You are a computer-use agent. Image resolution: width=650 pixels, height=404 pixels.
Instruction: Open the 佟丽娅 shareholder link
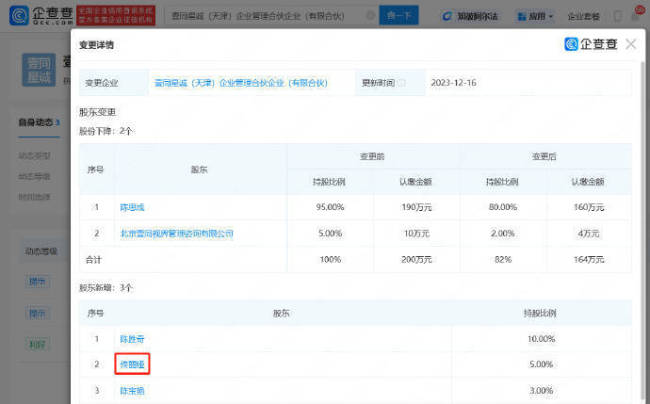(132, 364)
